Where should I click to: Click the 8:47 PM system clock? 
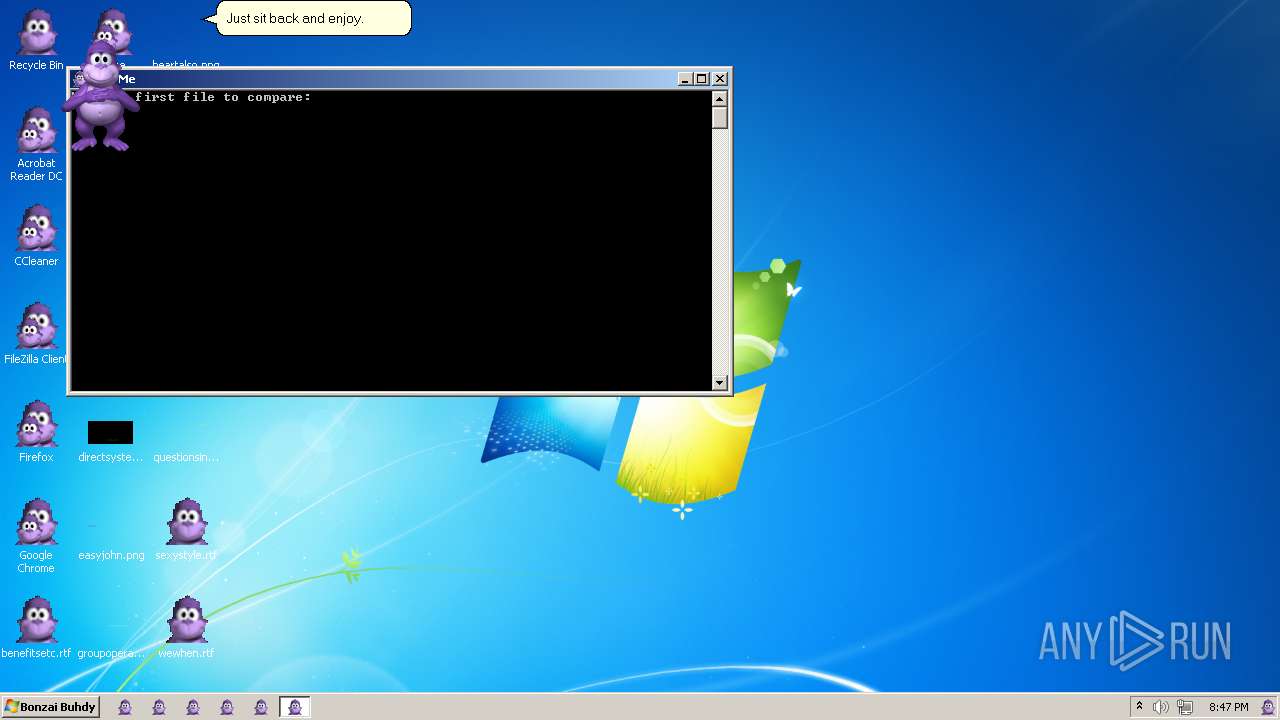(1228, 707)
